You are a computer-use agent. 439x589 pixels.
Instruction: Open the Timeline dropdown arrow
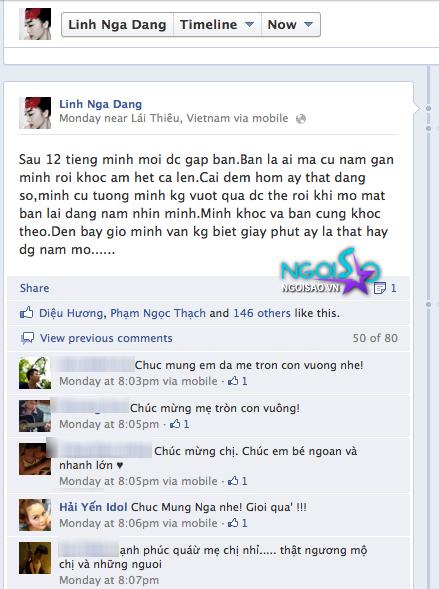click(249, 24)
